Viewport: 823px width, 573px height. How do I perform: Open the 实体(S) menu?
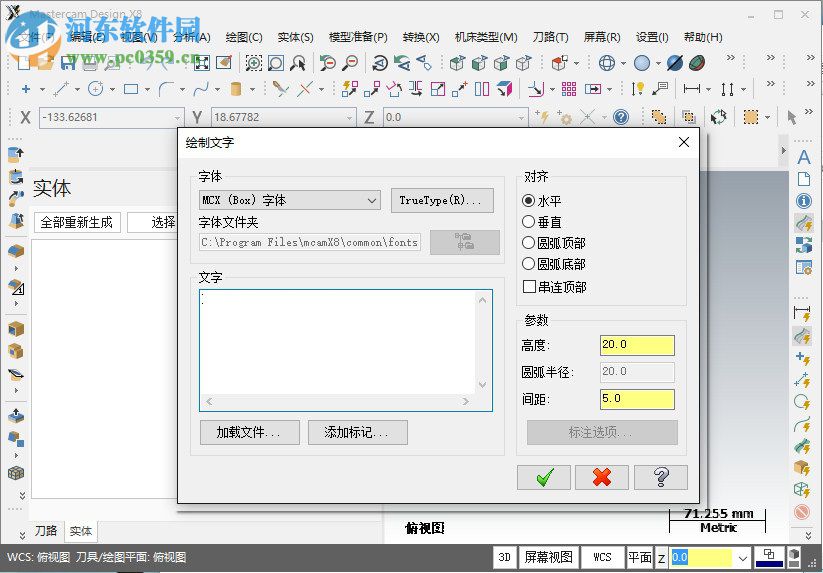pos(296,37)
